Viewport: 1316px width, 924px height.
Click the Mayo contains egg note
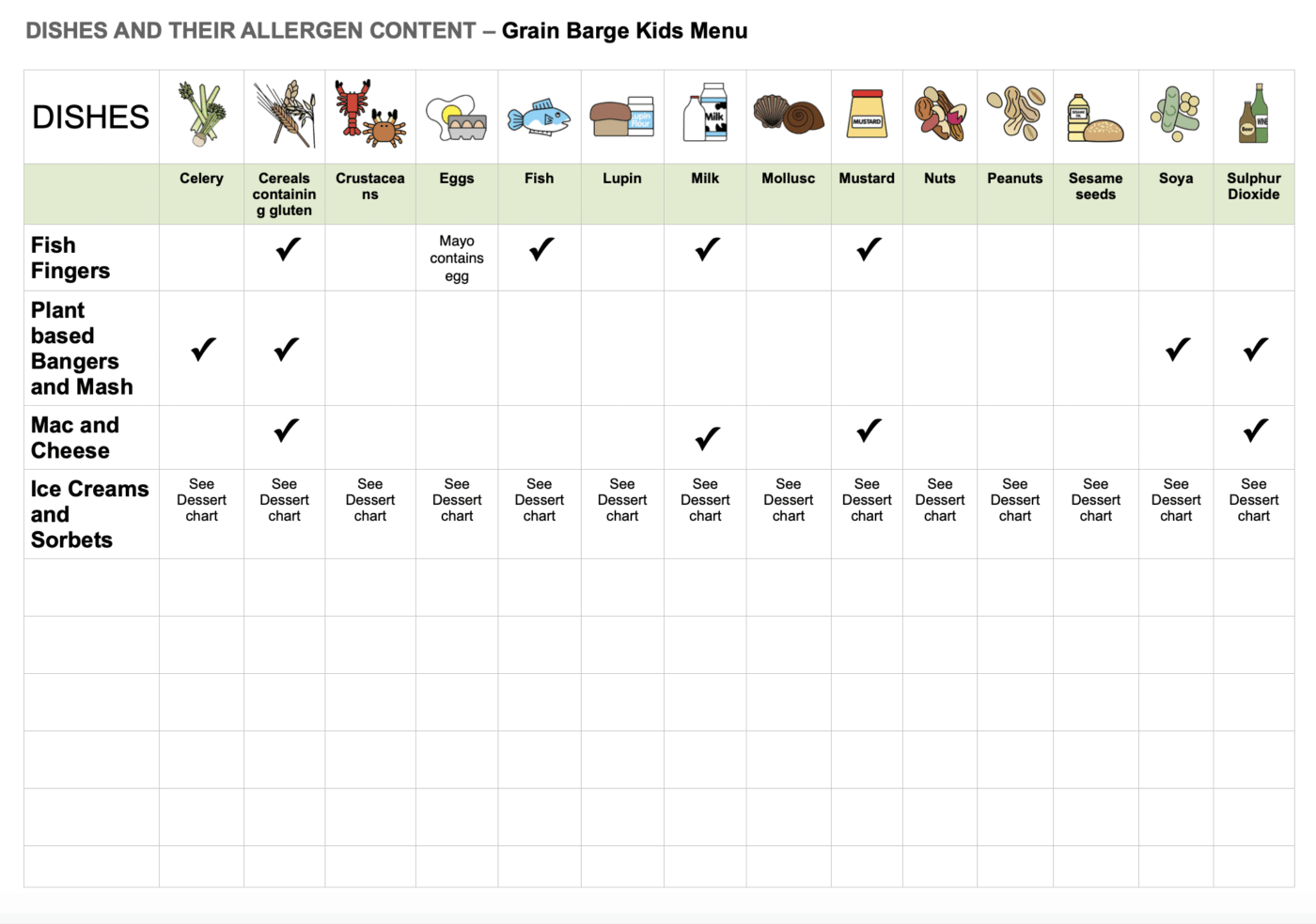click(x=457, y=258)
